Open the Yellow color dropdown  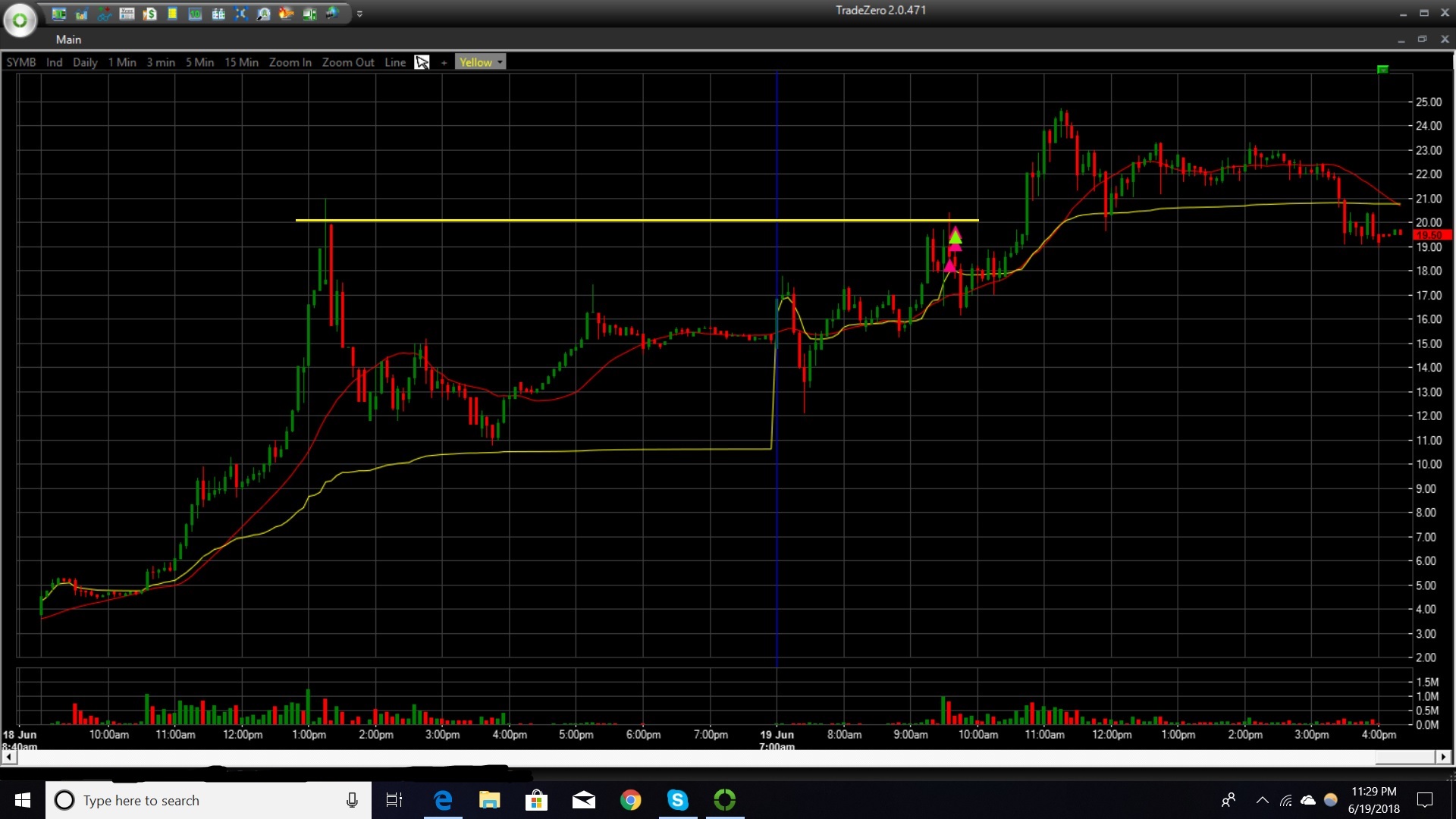(x=480, y=62)
